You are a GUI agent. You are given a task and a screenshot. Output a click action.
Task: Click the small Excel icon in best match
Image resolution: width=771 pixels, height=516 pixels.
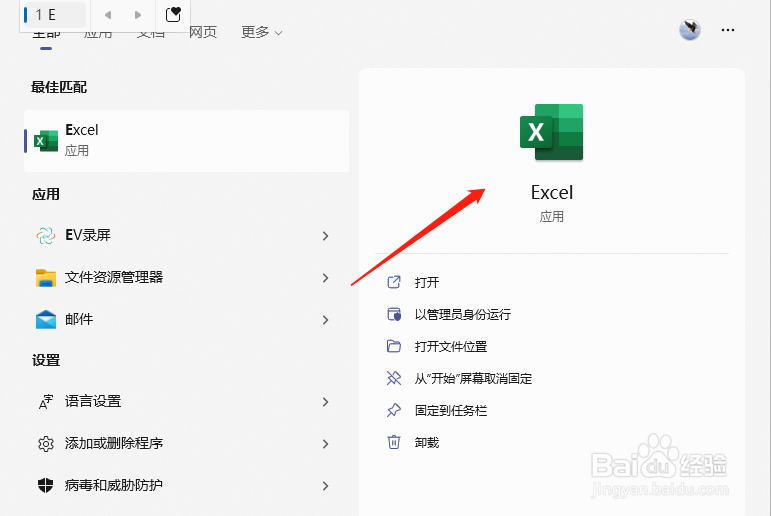pos(46,141)
